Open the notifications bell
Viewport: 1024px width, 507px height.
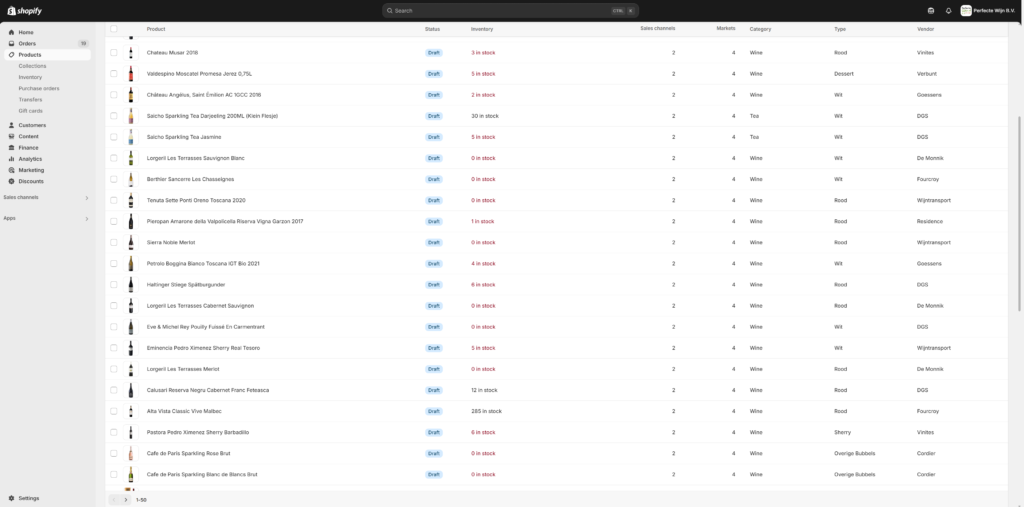coord(948,10)
